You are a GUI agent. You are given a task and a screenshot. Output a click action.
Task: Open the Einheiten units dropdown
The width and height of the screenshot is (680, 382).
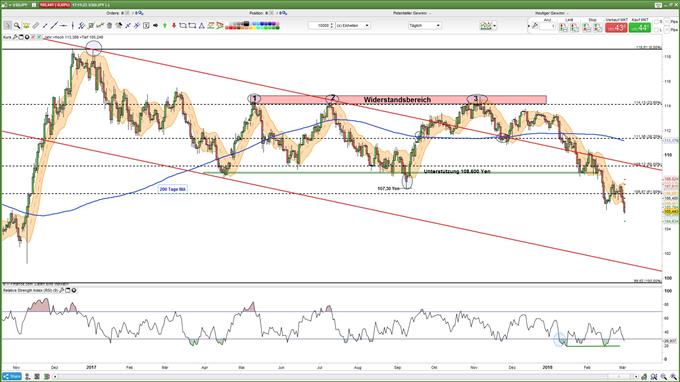click(x=353, y=26)
